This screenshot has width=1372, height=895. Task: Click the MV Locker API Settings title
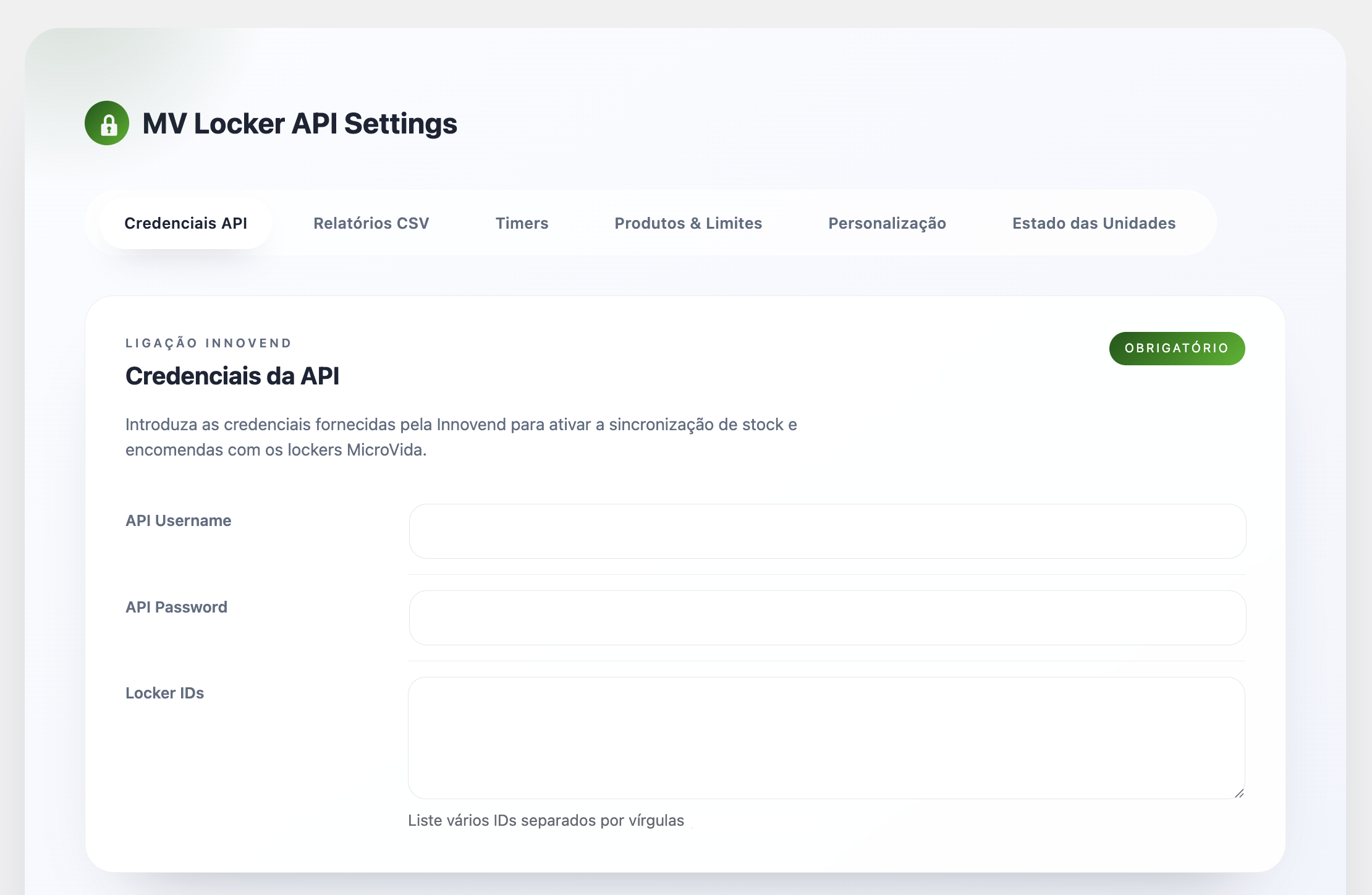click(x=300, y=124)
